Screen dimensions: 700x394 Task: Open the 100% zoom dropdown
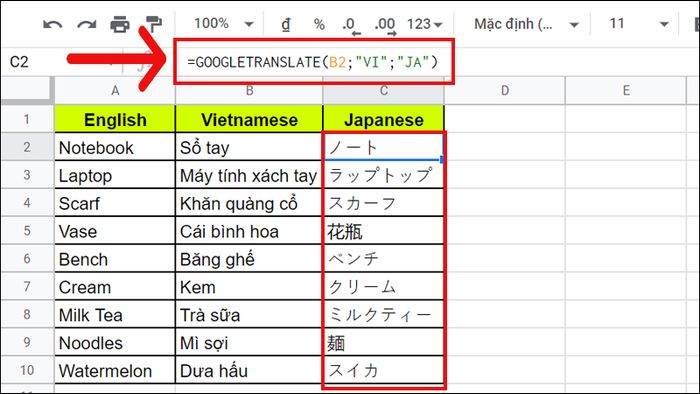pos(224,23)
